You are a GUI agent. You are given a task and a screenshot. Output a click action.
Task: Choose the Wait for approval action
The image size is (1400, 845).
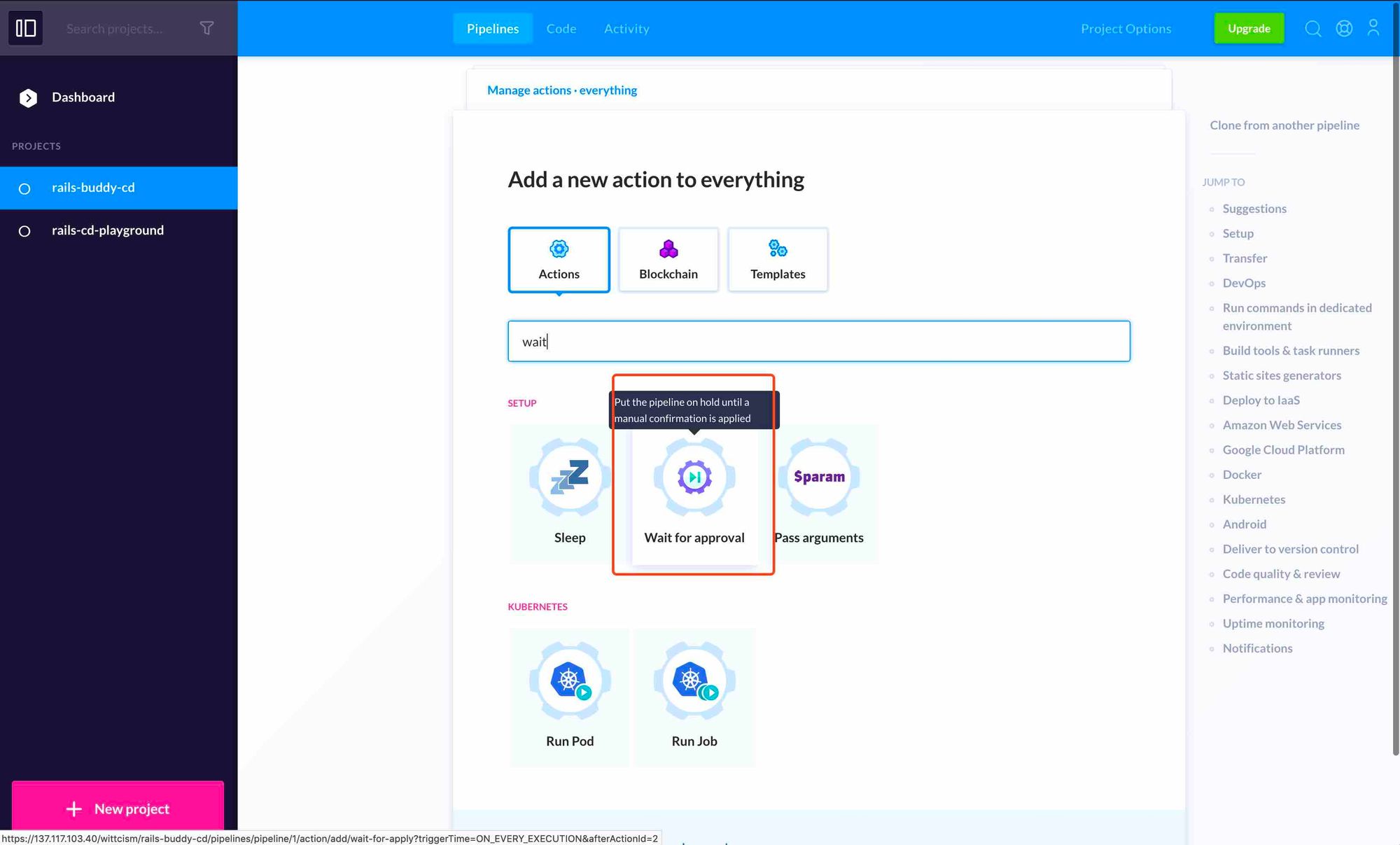[694, 478]
